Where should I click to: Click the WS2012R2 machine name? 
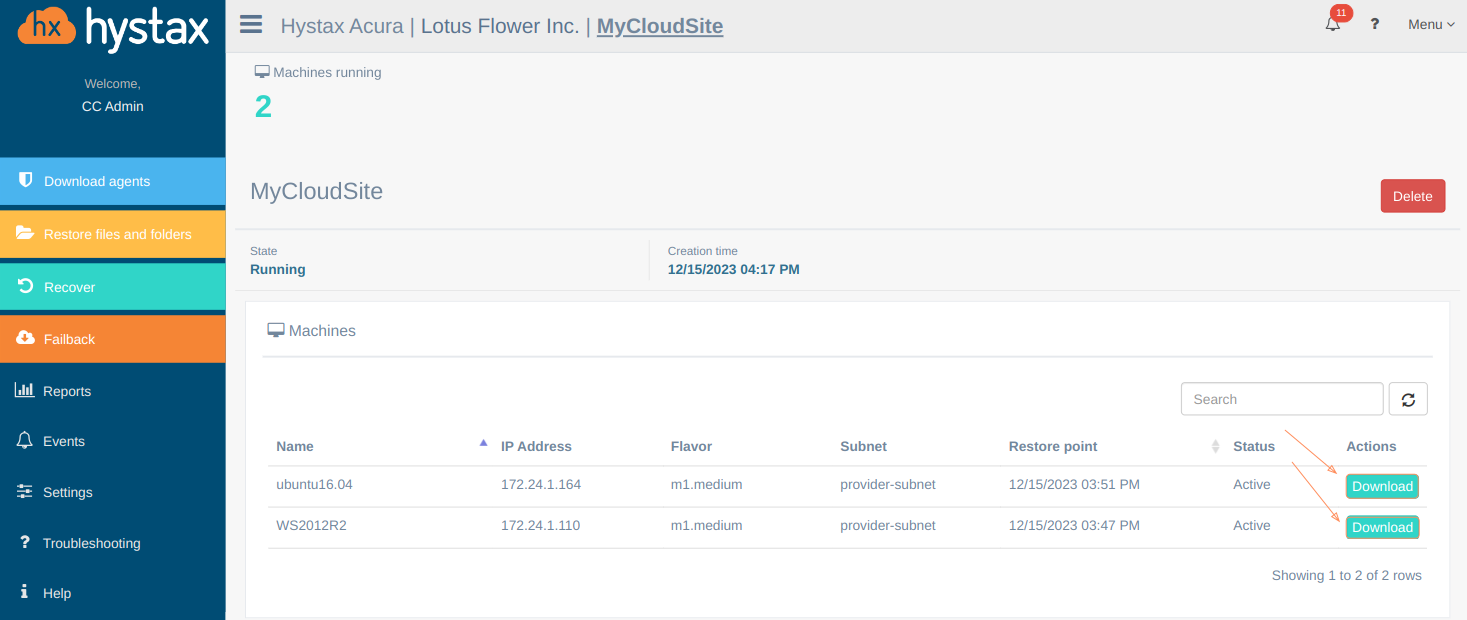(x=311, y=525)
